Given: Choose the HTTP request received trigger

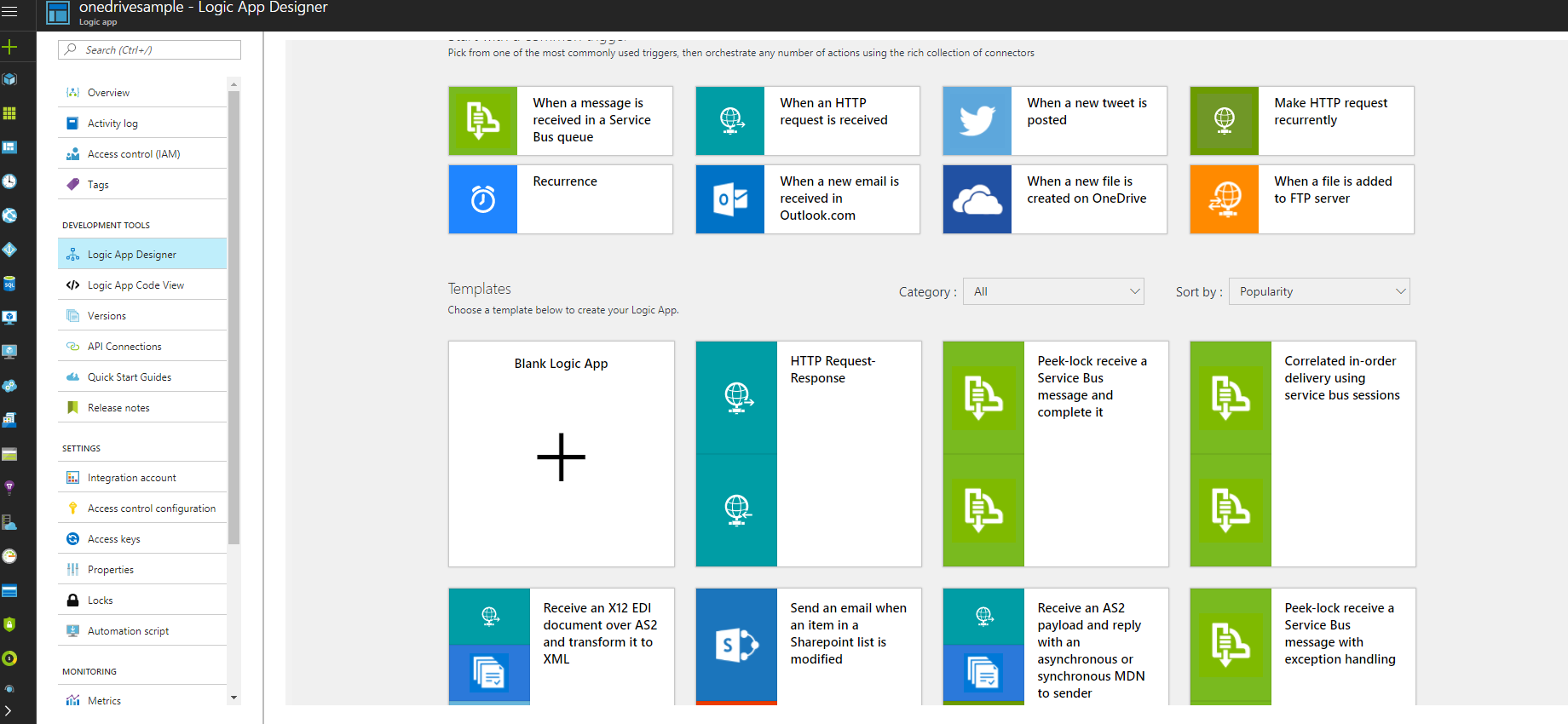Looking at the screenshot, I should pyautogui.click(x=808, y=121).
